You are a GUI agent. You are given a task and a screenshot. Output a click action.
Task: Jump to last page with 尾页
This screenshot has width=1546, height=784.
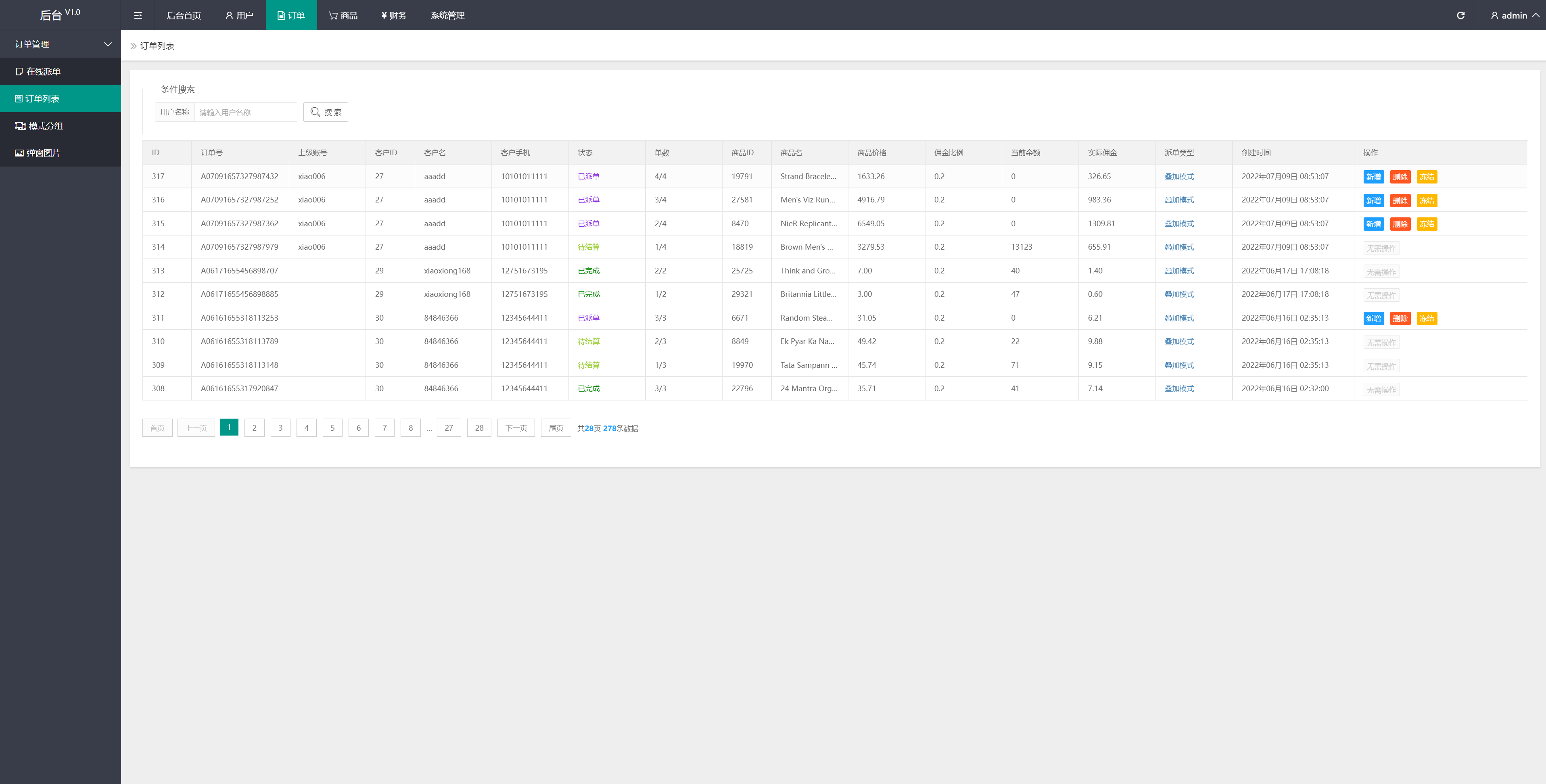tap(556, 427)
